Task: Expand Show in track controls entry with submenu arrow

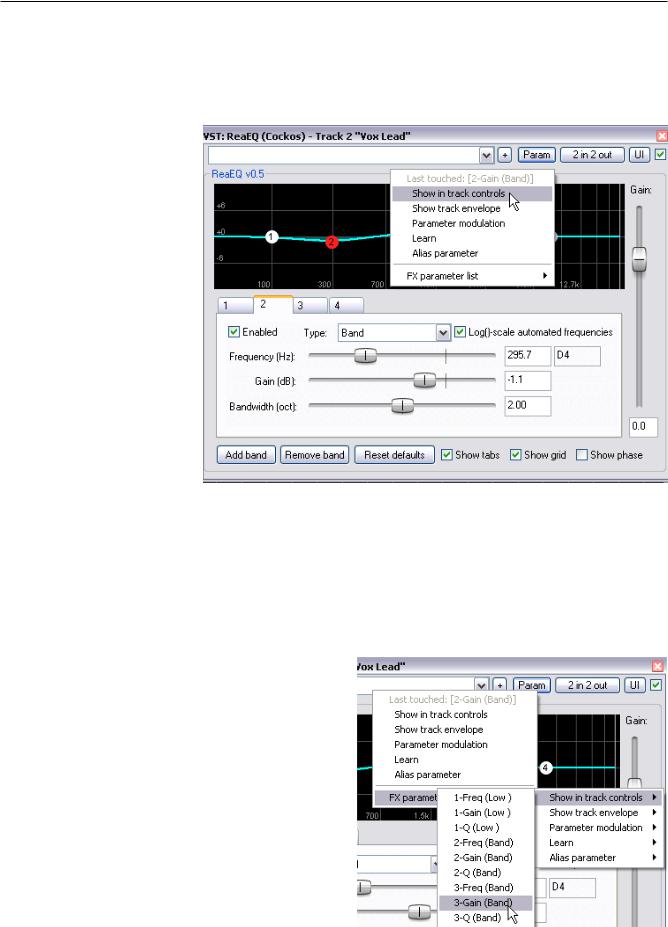Action: pyautogui.click(x=599, y=798)
